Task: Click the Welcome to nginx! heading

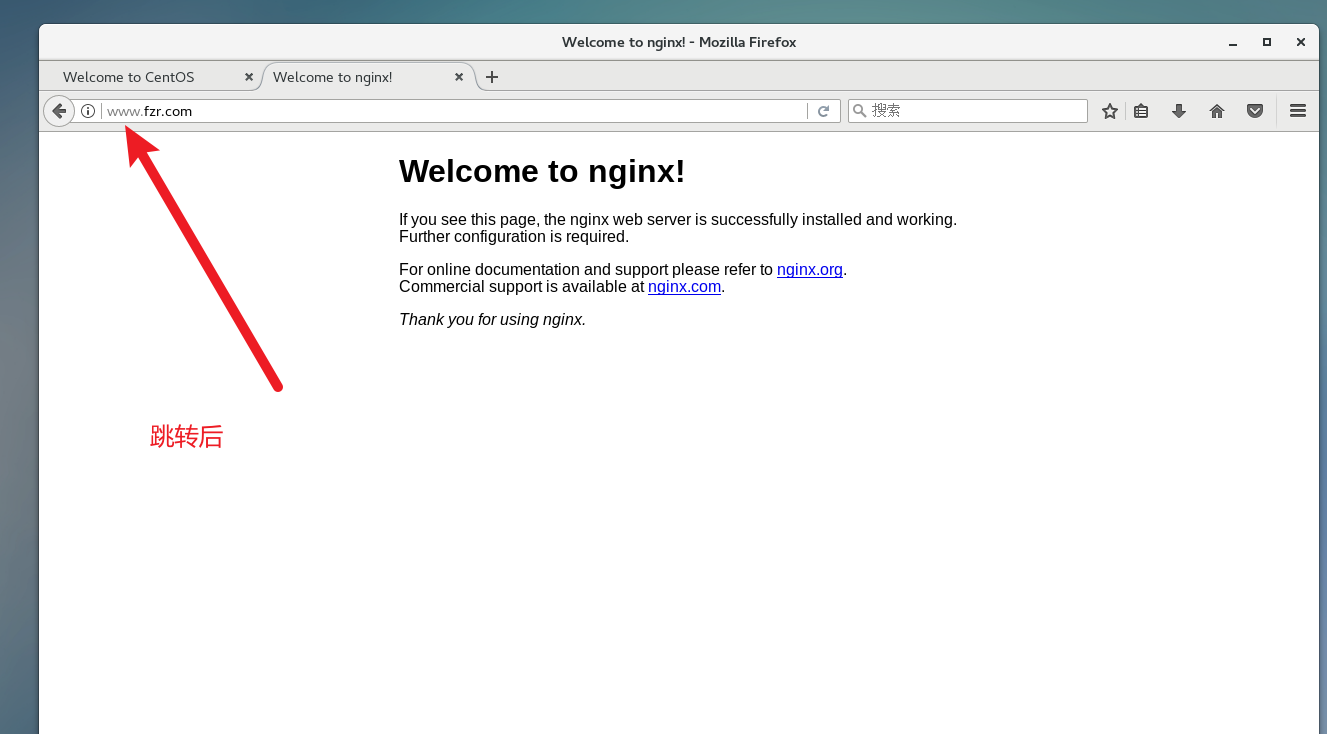Action: click(542, 171)
